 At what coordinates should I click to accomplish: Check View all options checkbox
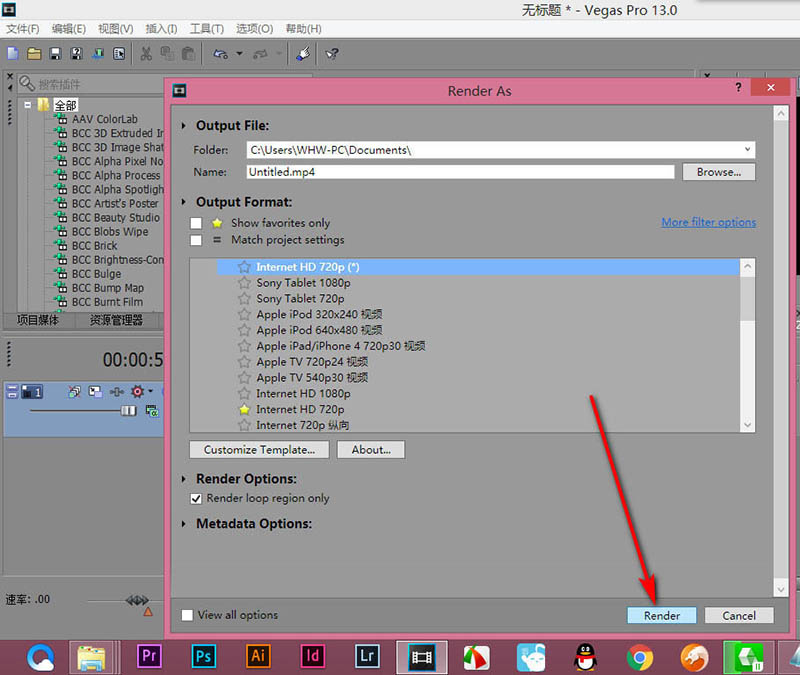pyautogui.click(x=187, y=615)
